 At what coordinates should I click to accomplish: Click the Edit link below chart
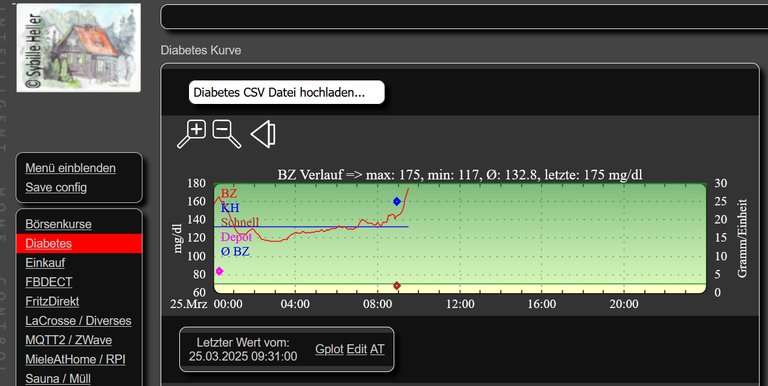(x=357, y=349)
